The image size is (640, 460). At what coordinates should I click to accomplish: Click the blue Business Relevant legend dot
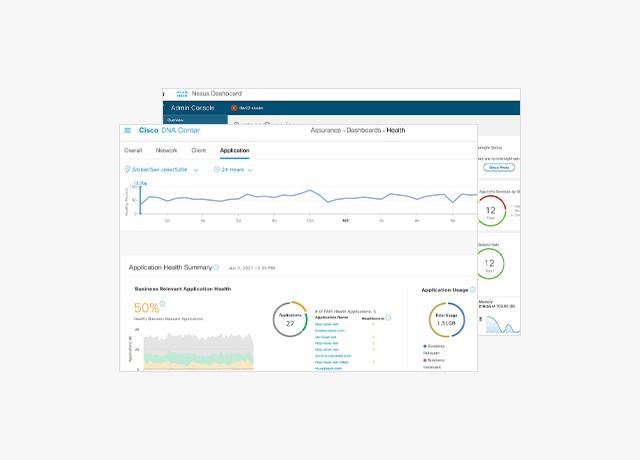[425, 346]
